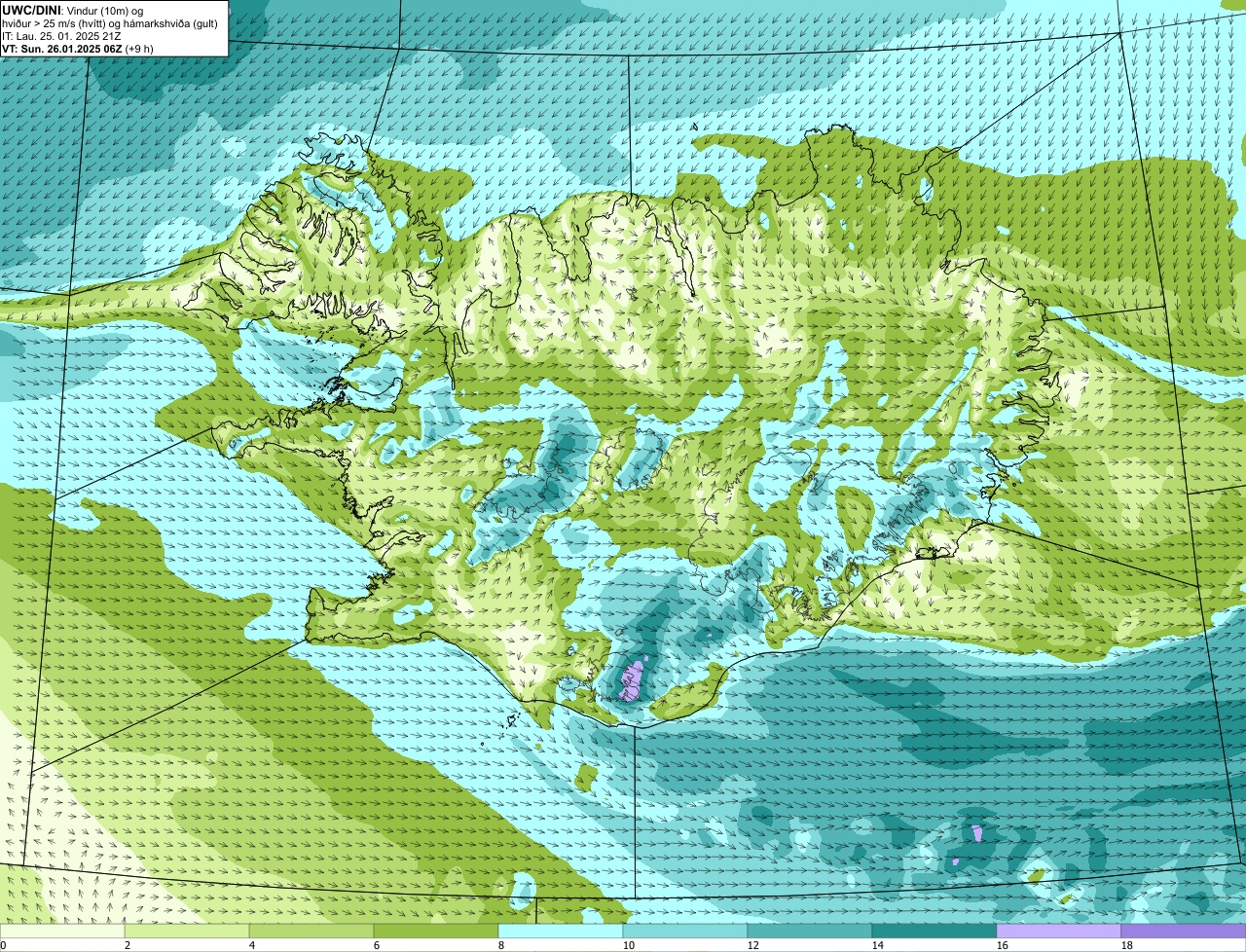Click the legend scale label '4'
The height and width of the screenshot is (952, 1246).
tap(252, 945)
